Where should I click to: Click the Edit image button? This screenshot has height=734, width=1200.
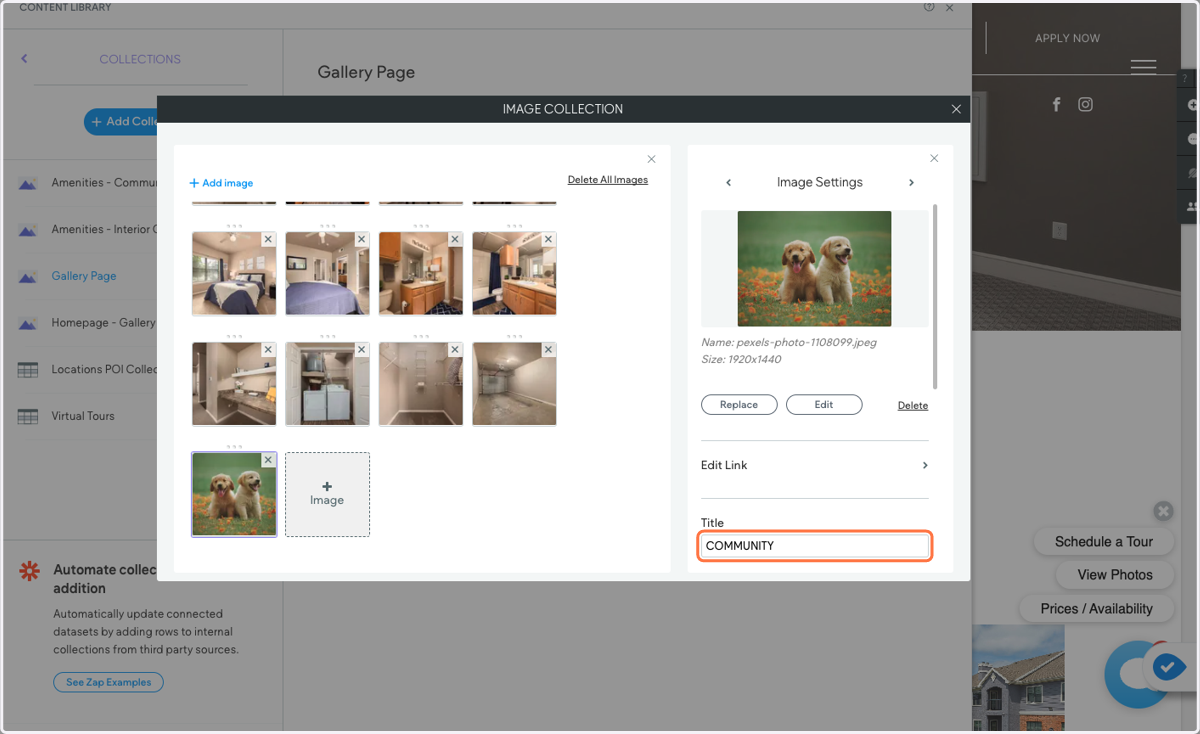[x=824, y=405]
